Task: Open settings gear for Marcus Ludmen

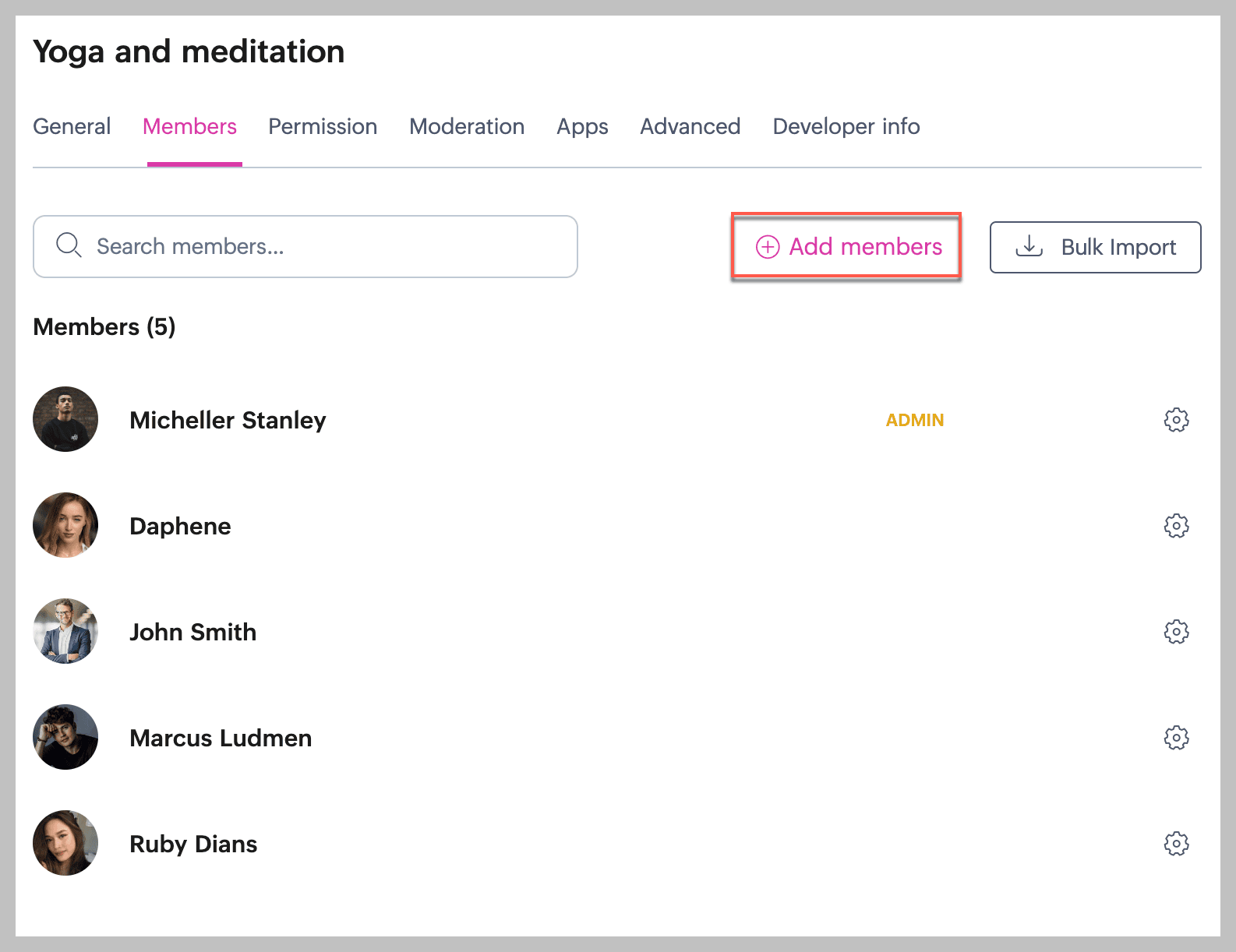Action: [x=1176, y=738]
